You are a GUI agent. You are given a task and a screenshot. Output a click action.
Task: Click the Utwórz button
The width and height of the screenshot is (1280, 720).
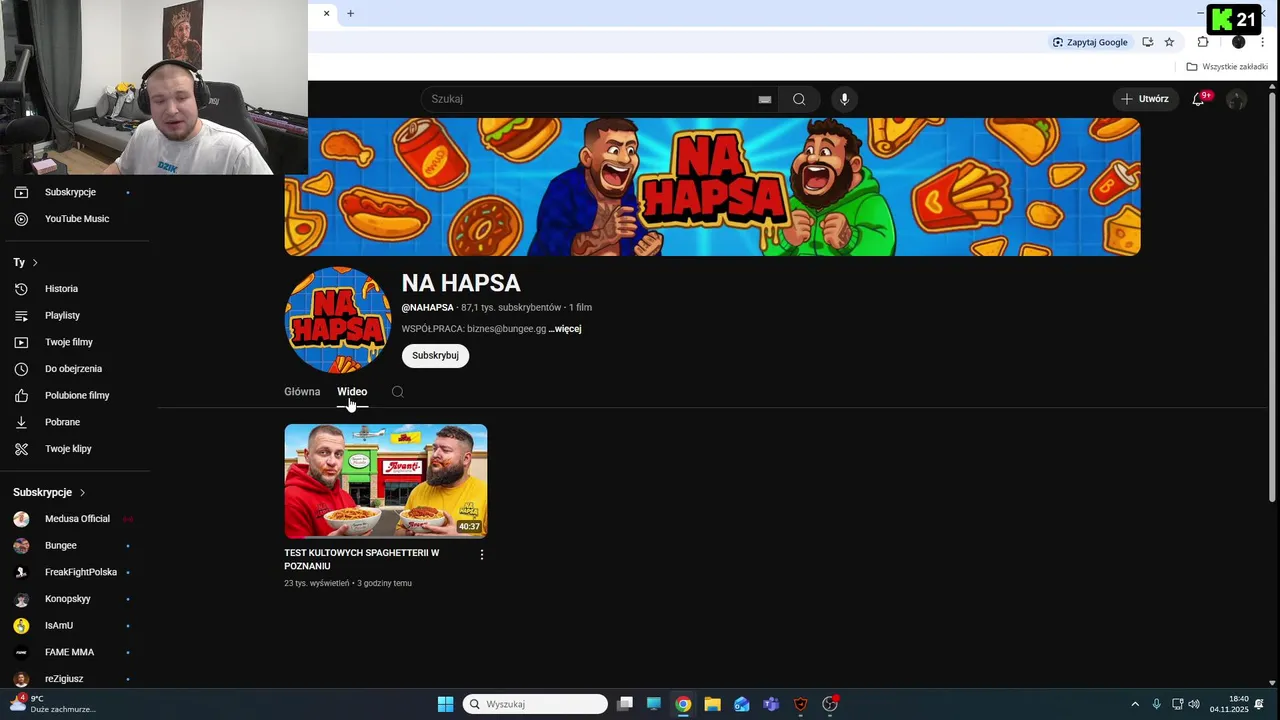pyautogui.click(x=1145, y=99)
